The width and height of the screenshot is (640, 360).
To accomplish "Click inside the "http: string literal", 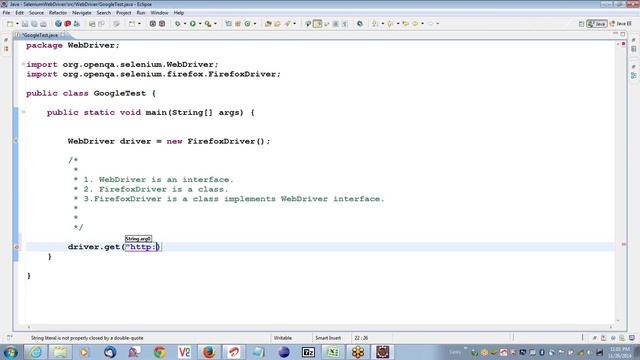I will click(142, 247).
